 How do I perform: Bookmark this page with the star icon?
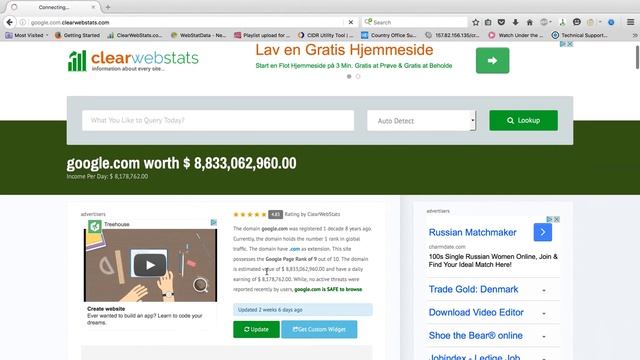[x=476, y=22]
